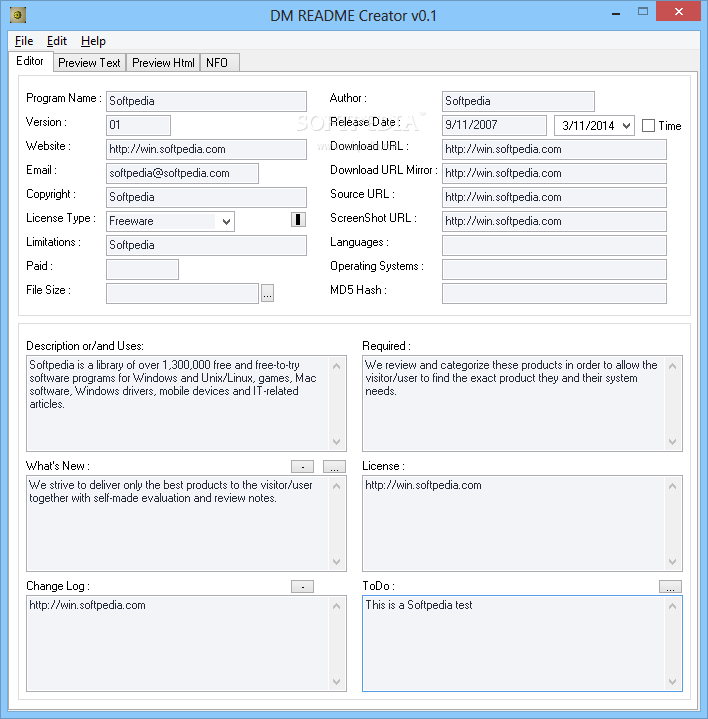The image size is (708, 719).
Task: Click License scrollbar down arrow
Action: [x=673, y=562]
